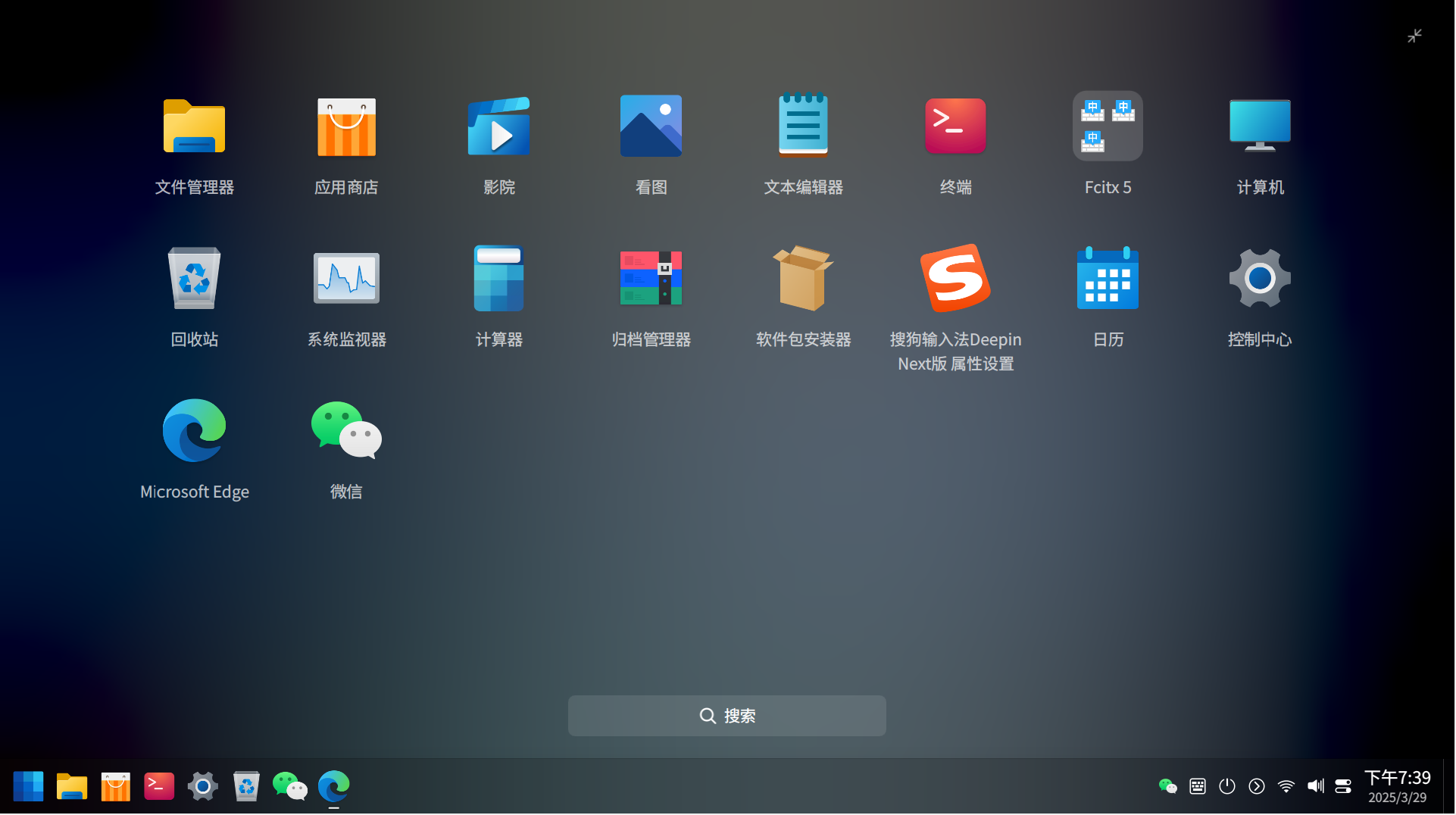This screenshot has height=815, width=1456.
Task: Click the WeChat tray icon
Action: pyautogui.click(x=1168, y=787)
